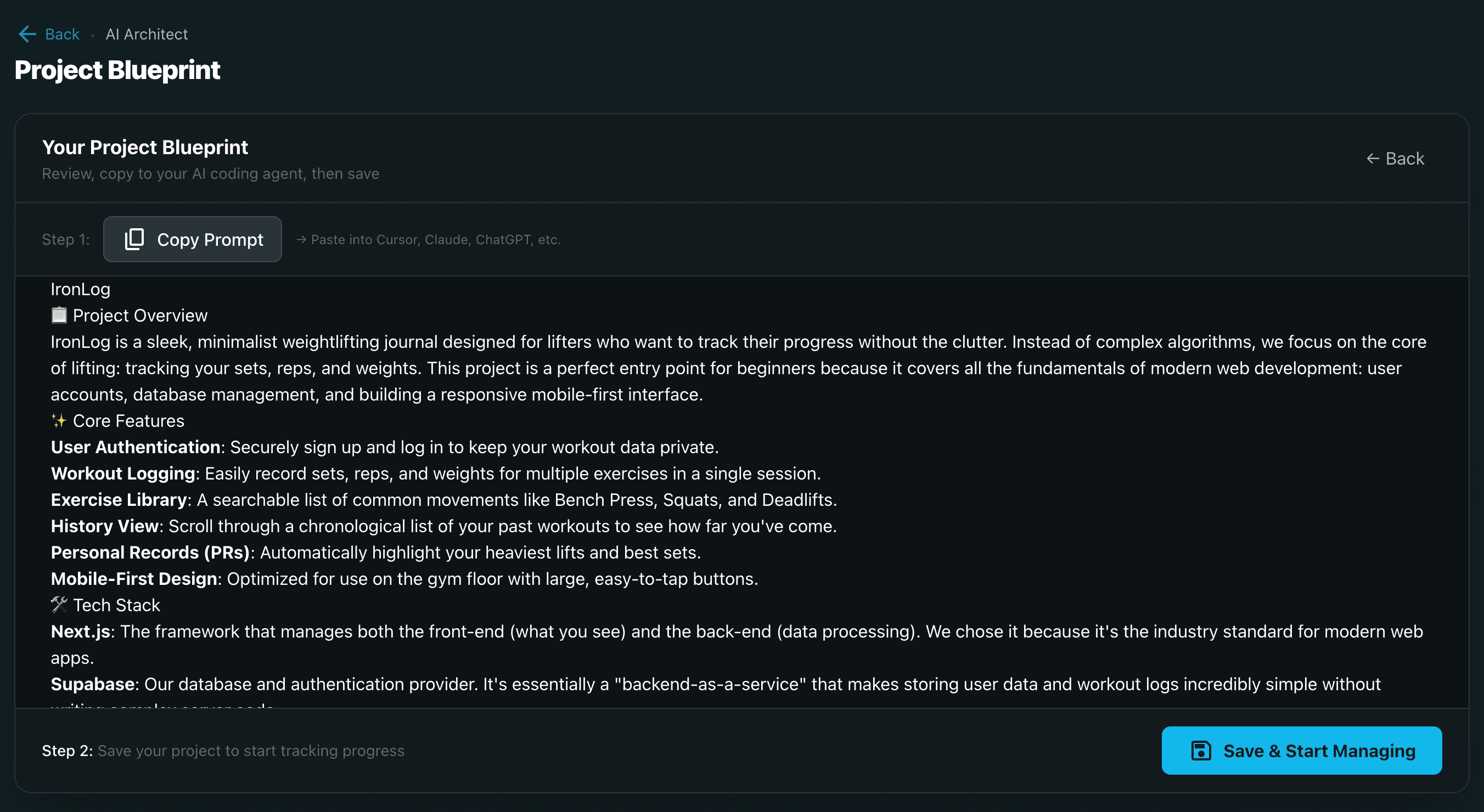This screenshot has width=1484, height=812.
Task: Click the Copy Prompt button label
Action: [x=210, y=240]
